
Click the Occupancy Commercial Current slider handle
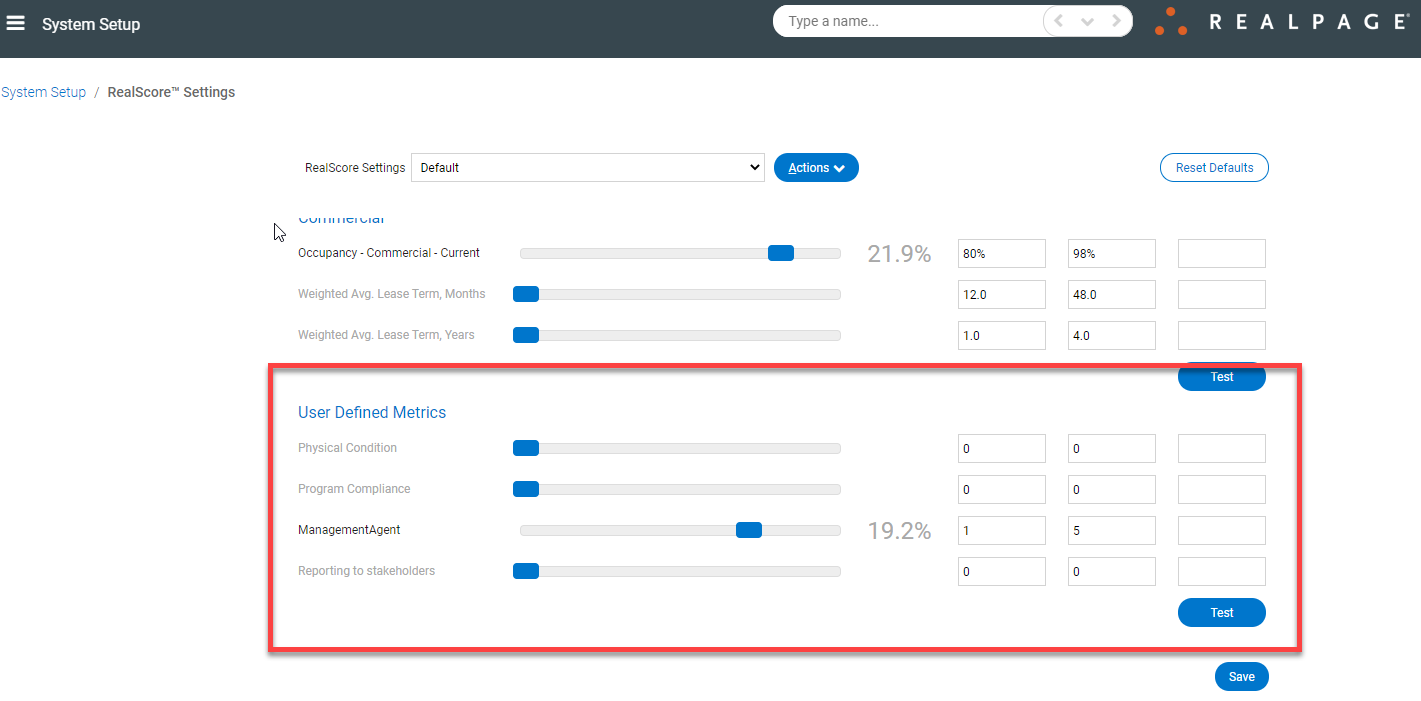pos(780,253)
